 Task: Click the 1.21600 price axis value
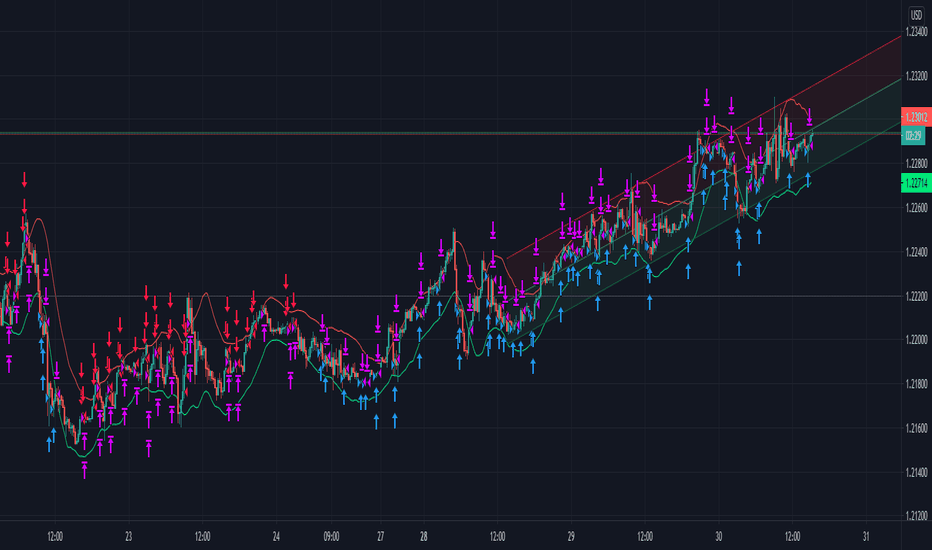[x=917, y=428]
